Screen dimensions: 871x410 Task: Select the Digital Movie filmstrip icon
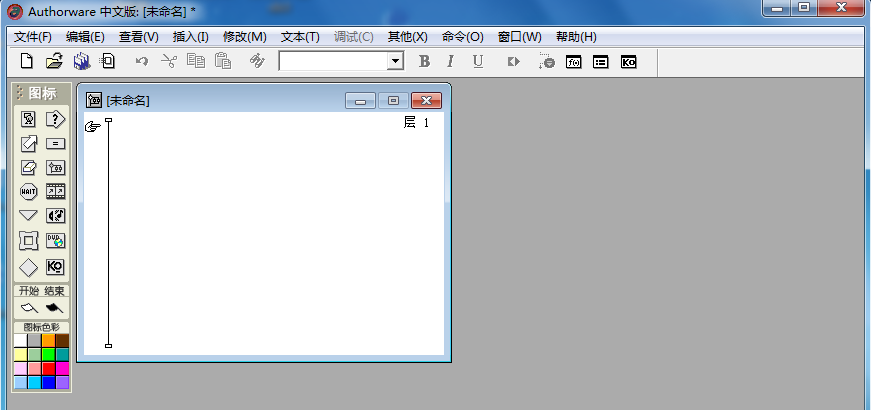55,192
